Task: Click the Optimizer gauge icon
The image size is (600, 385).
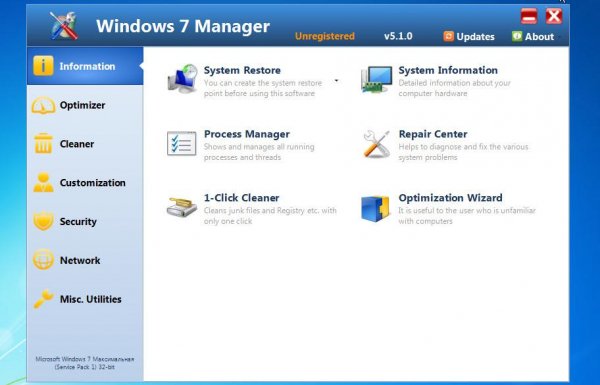Action: coord(43,105)
